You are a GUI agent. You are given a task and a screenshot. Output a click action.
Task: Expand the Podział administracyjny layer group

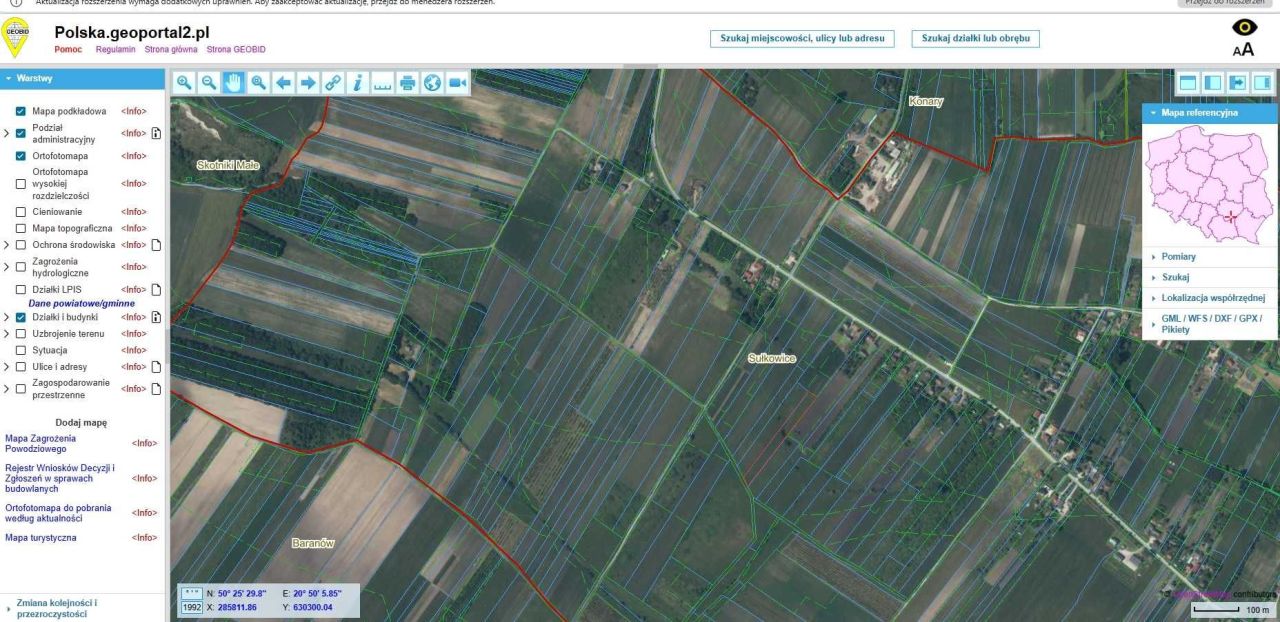7,133
